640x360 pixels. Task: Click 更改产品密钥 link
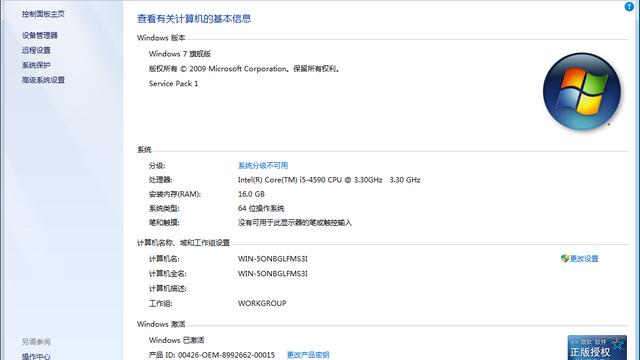click(308, 355)
